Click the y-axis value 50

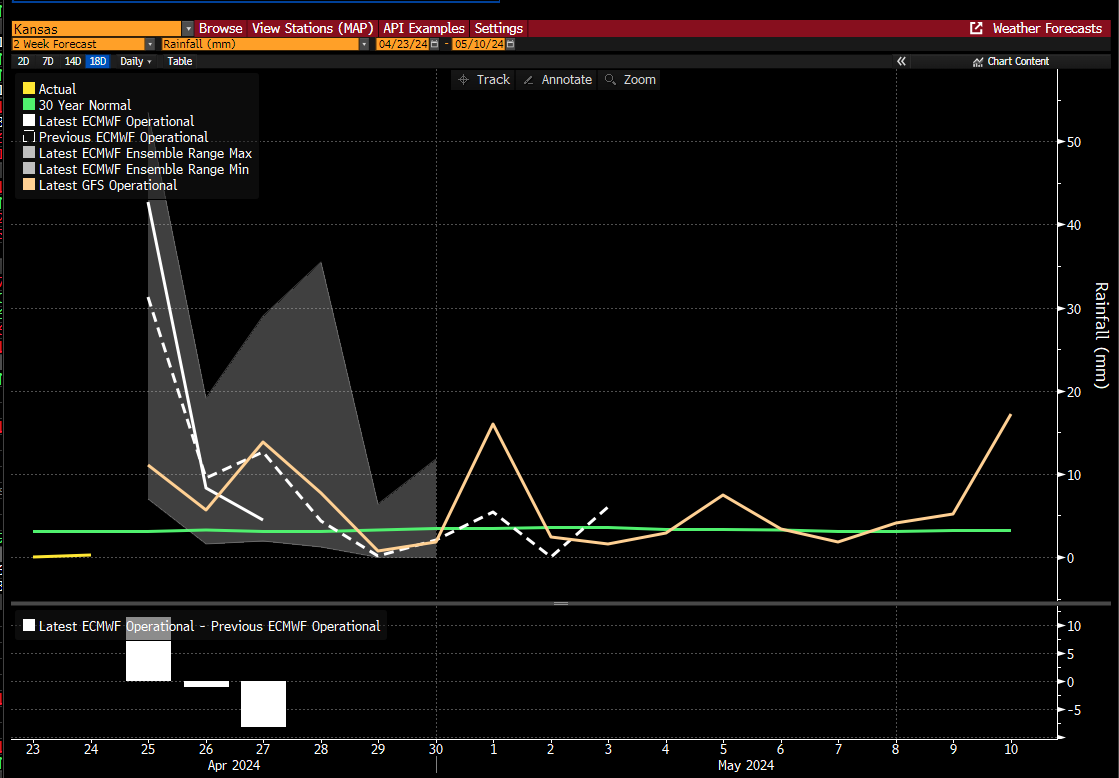point(1074,142)
